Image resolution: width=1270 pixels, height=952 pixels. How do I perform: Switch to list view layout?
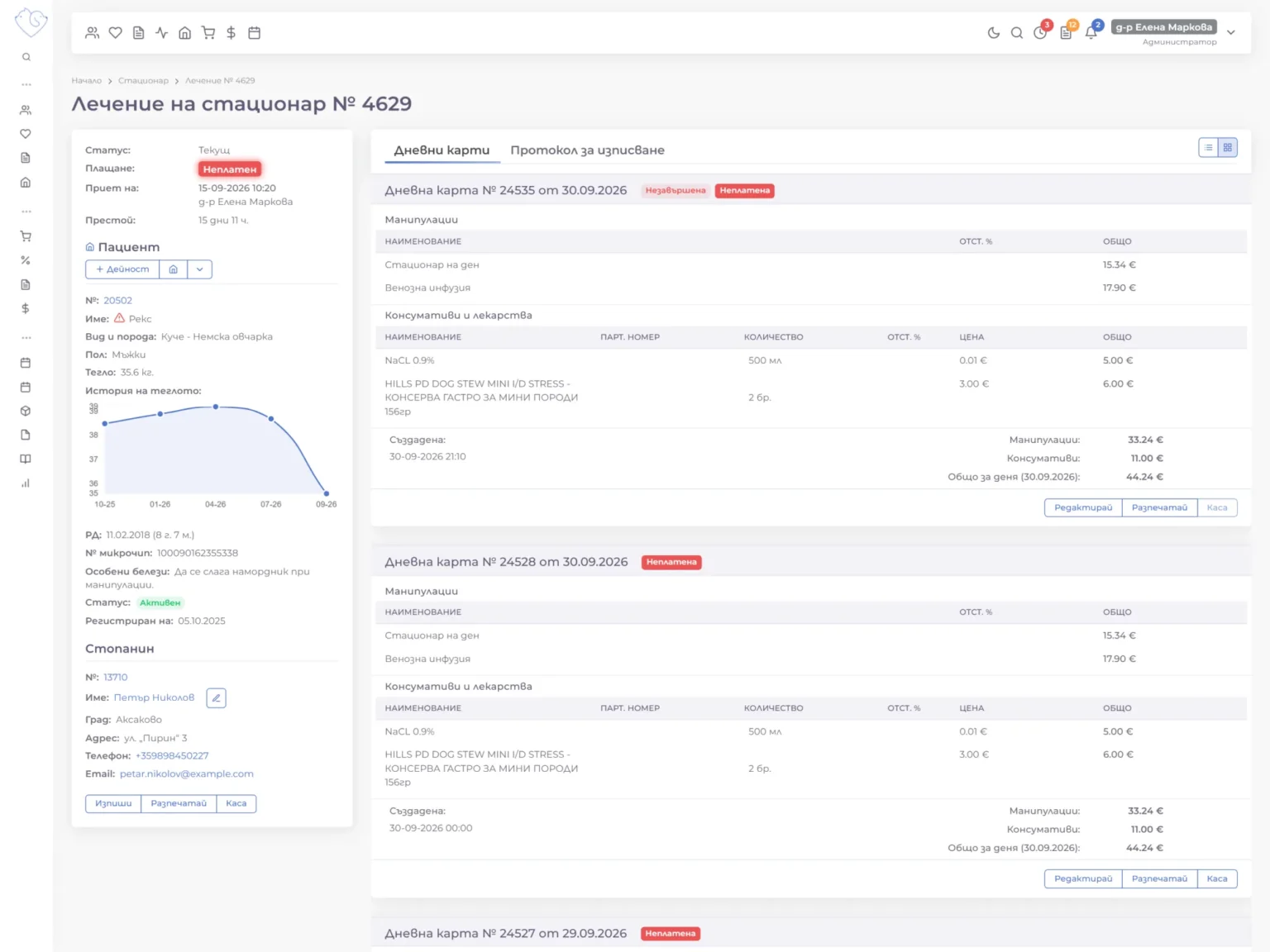point(1209,147)
